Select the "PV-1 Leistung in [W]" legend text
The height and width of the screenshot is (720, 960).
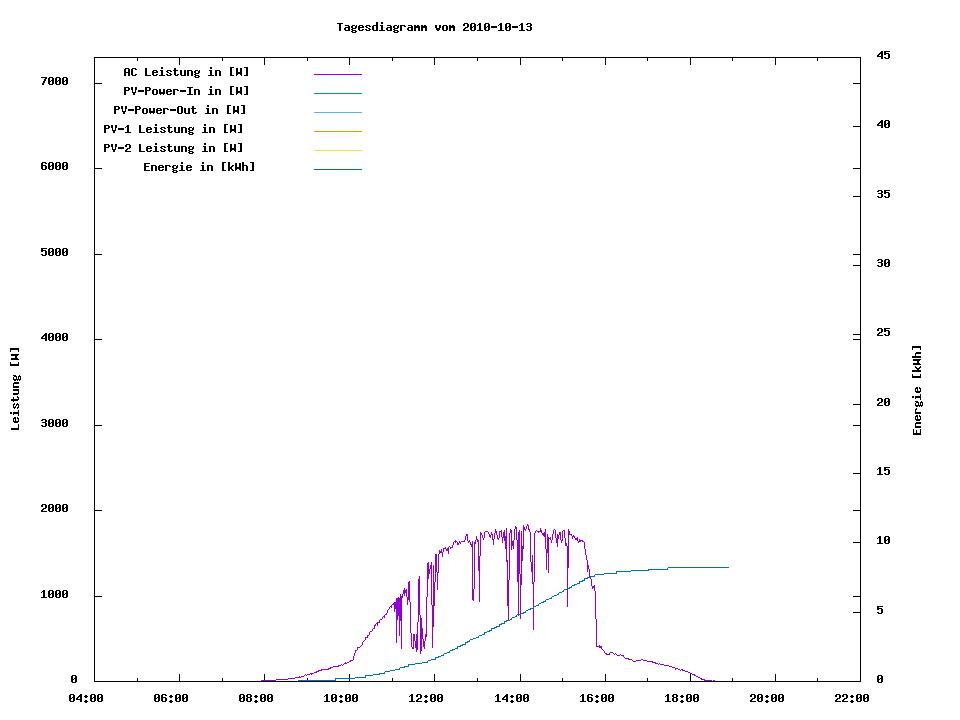pos(173,129)
